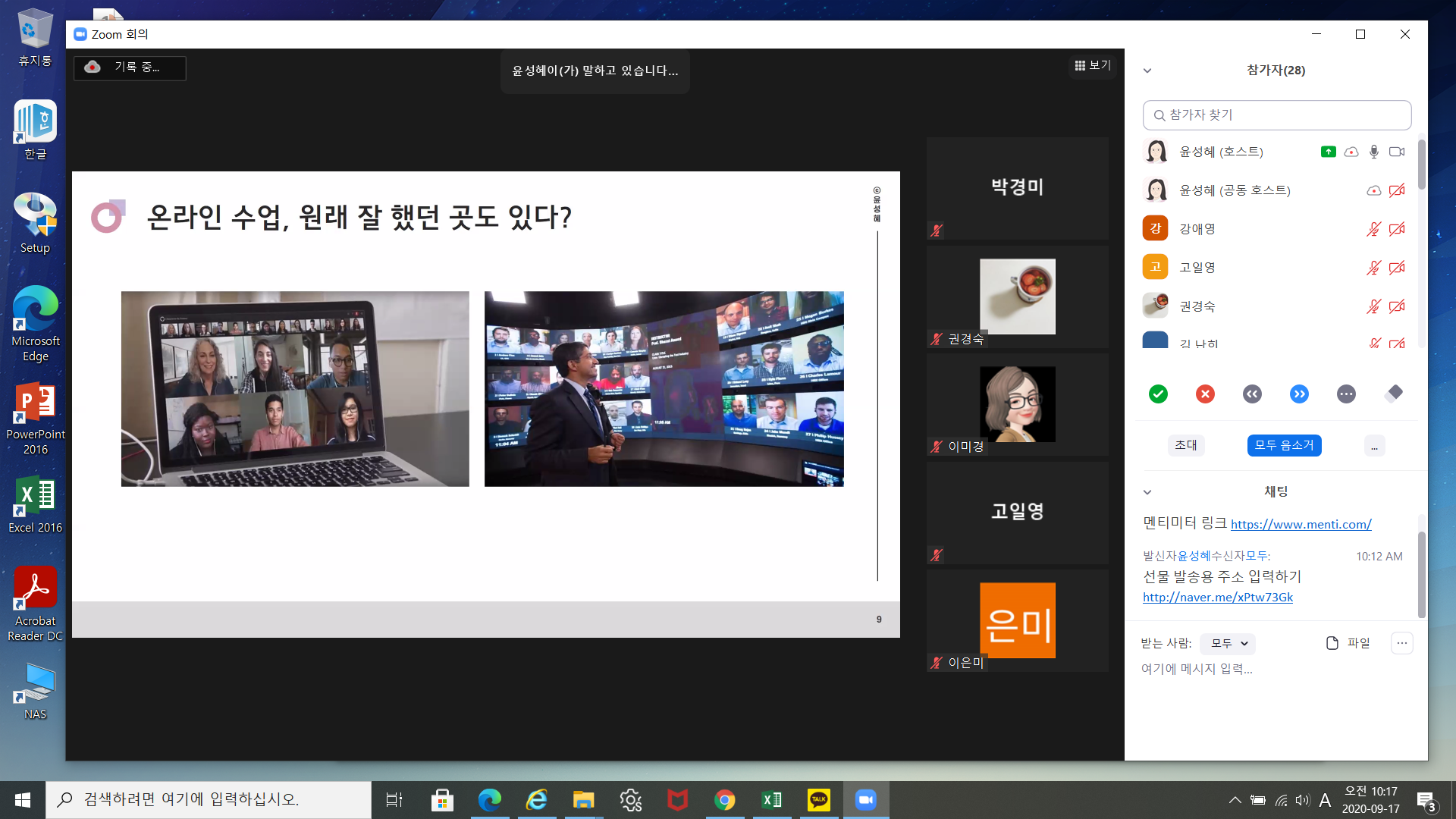Click the taskbar search box
The width and height of the screenshot is (1456, 819).
[x=209, y=800]
